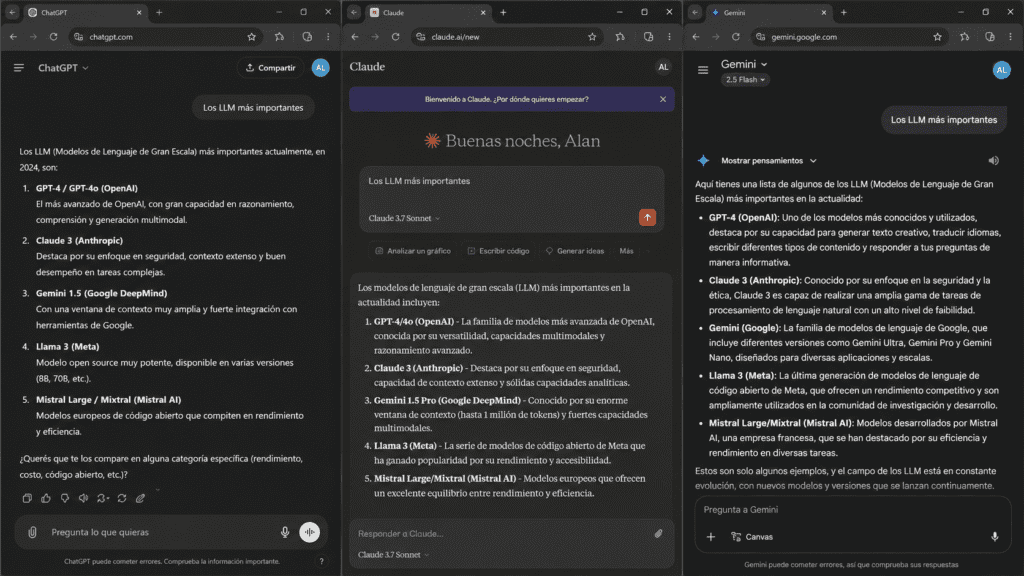Click plus upload icon in Gemini prompt
This screenshot has height=576, width=1024.
pos(711,537)
